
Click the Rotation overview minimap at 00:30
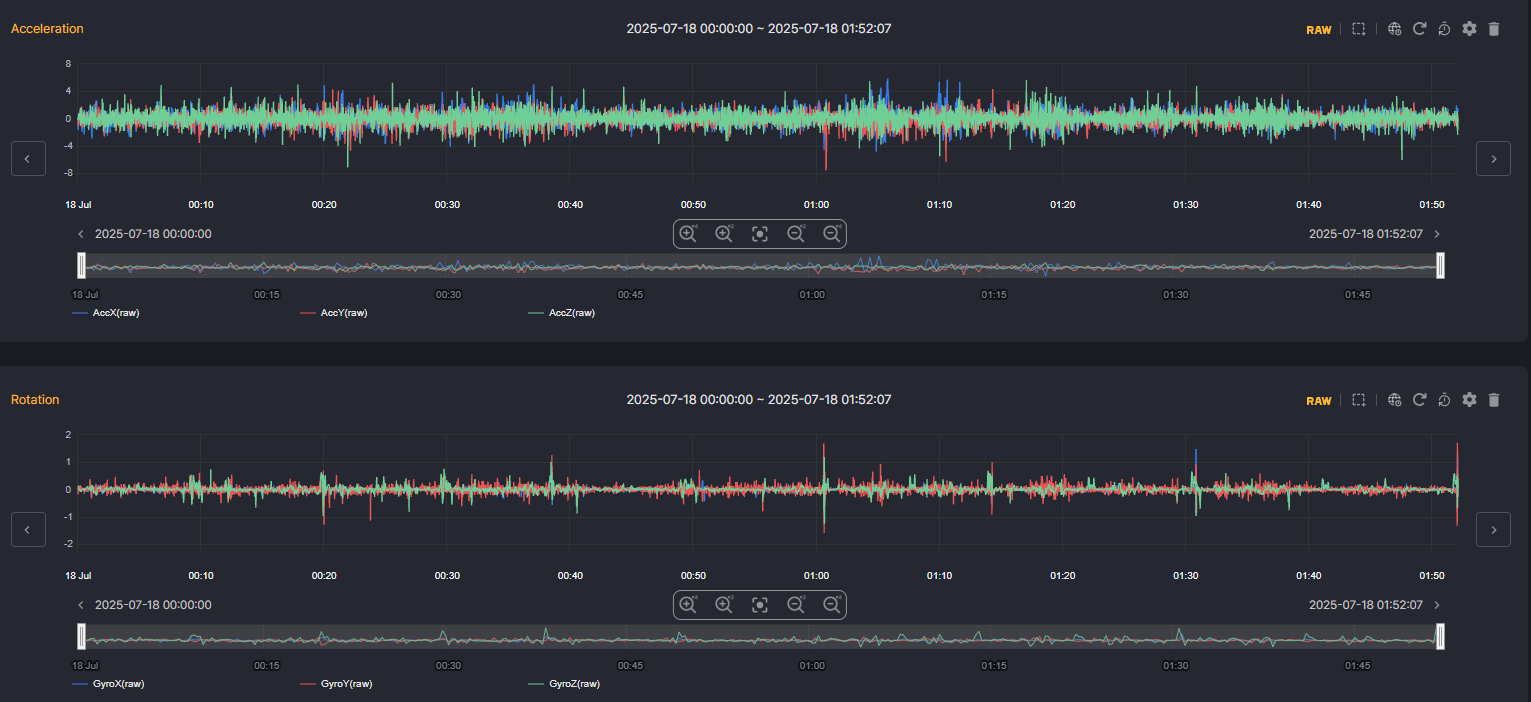click(x=448, y=637)
